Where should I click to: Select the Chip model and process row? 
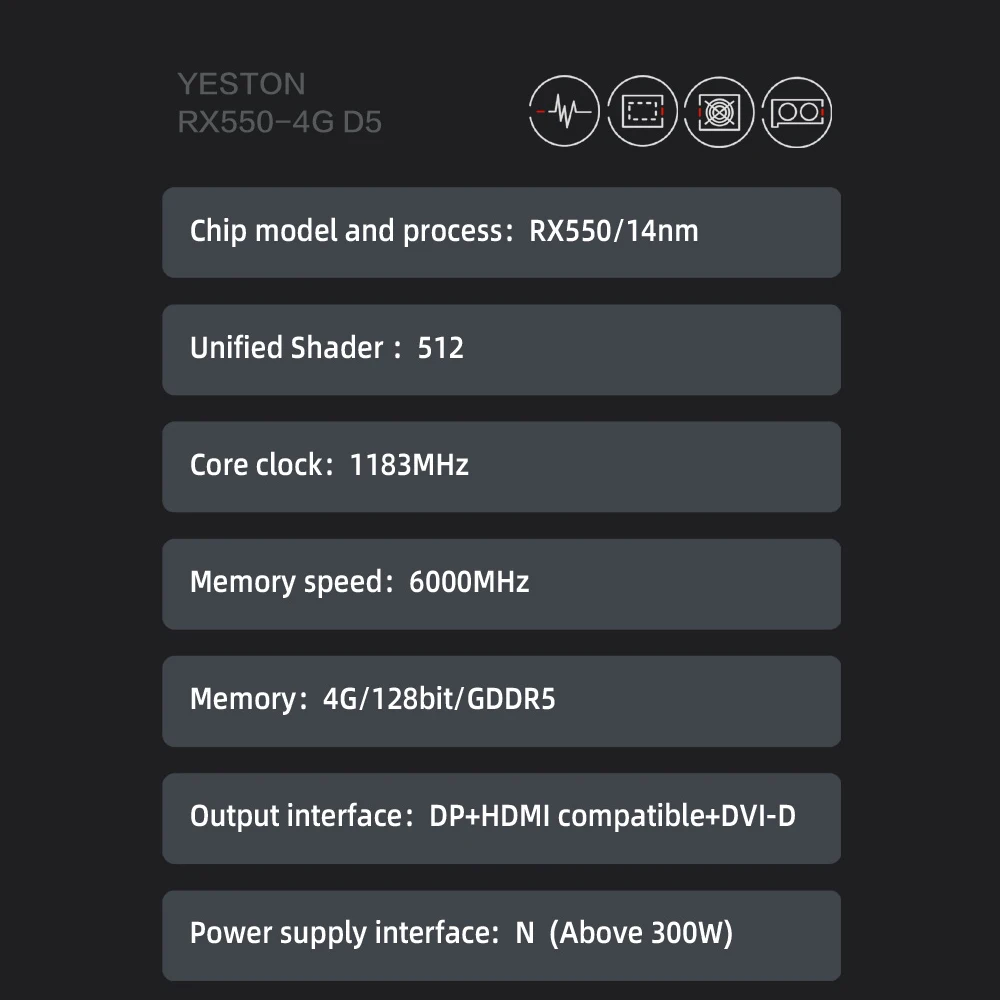pos(501,232)
